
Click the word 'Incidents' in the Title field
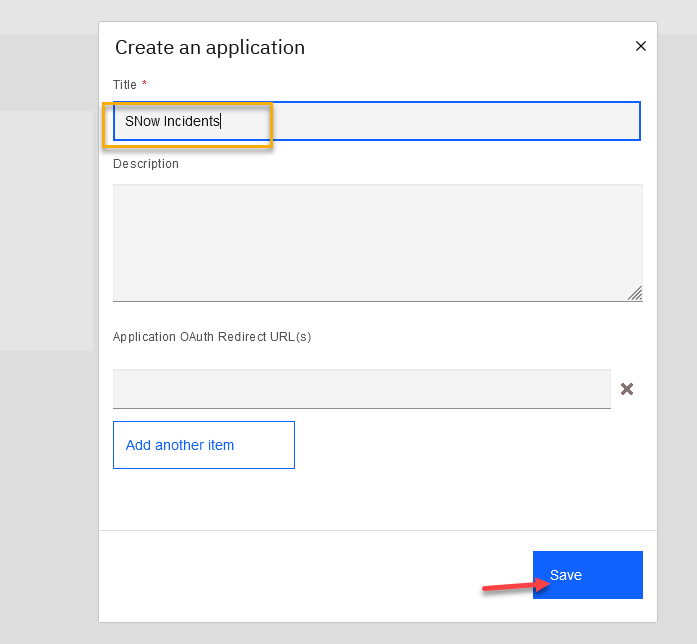(191, 121)
